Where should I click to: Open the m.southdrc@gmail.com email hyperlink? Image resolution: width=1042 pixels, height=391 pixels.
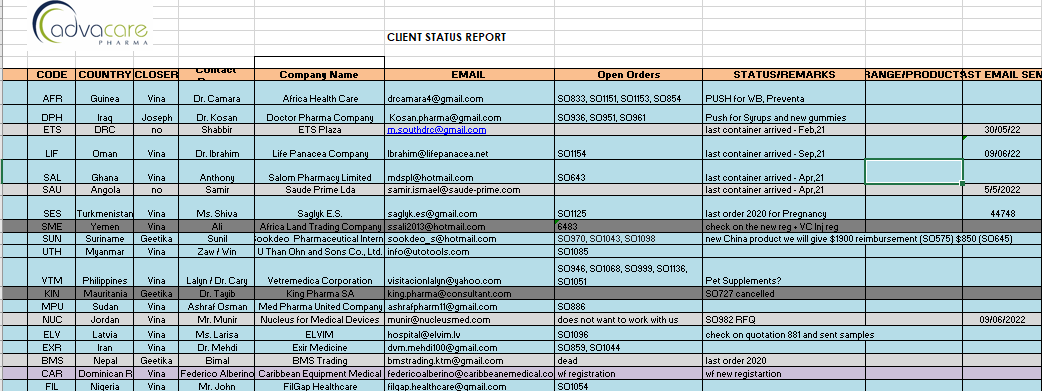[437, 130]
